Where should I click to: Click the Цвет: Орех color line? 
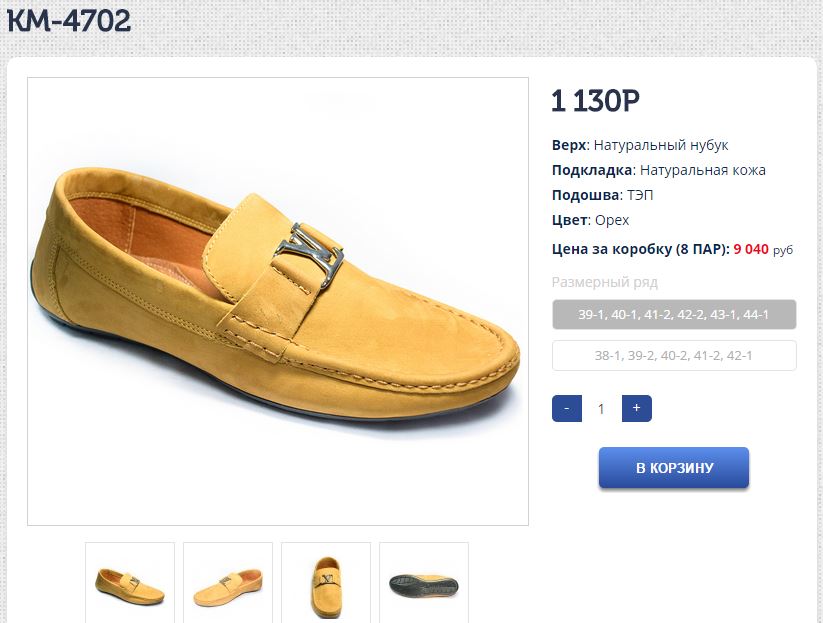(590, 220)
